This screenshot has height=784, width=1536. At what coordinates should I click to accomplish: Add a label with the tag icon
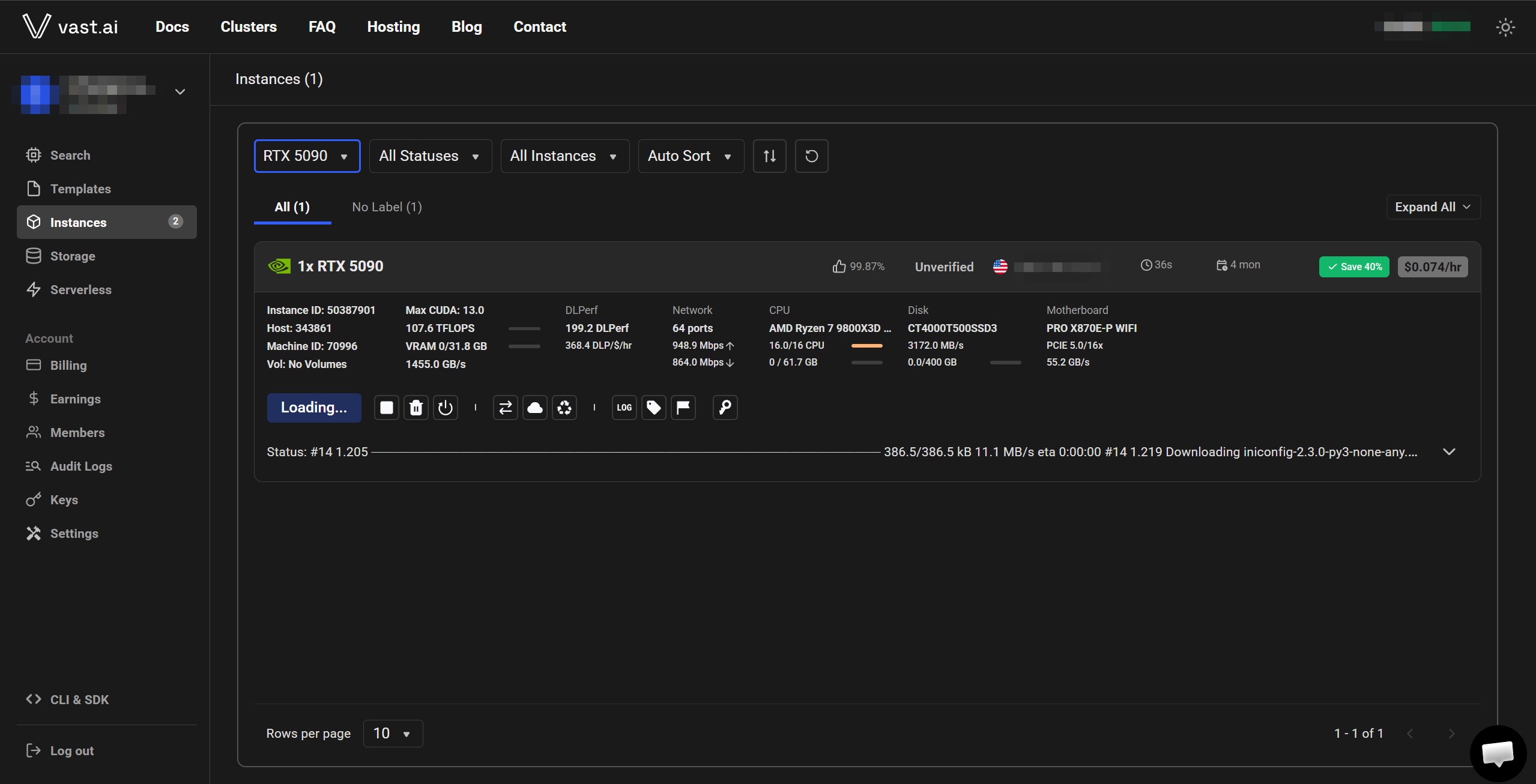[x=653, y=408]
